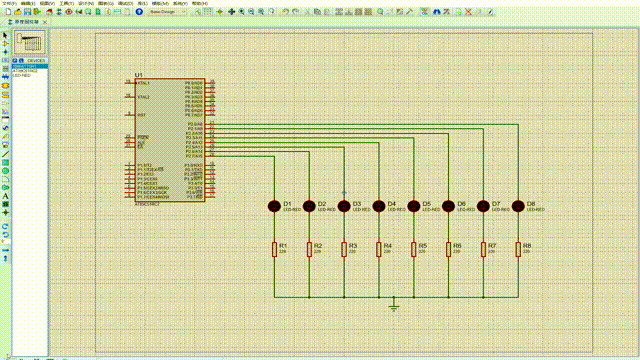Click the 'L' library manager button
The image size is (640, 360).
(21, 60)
